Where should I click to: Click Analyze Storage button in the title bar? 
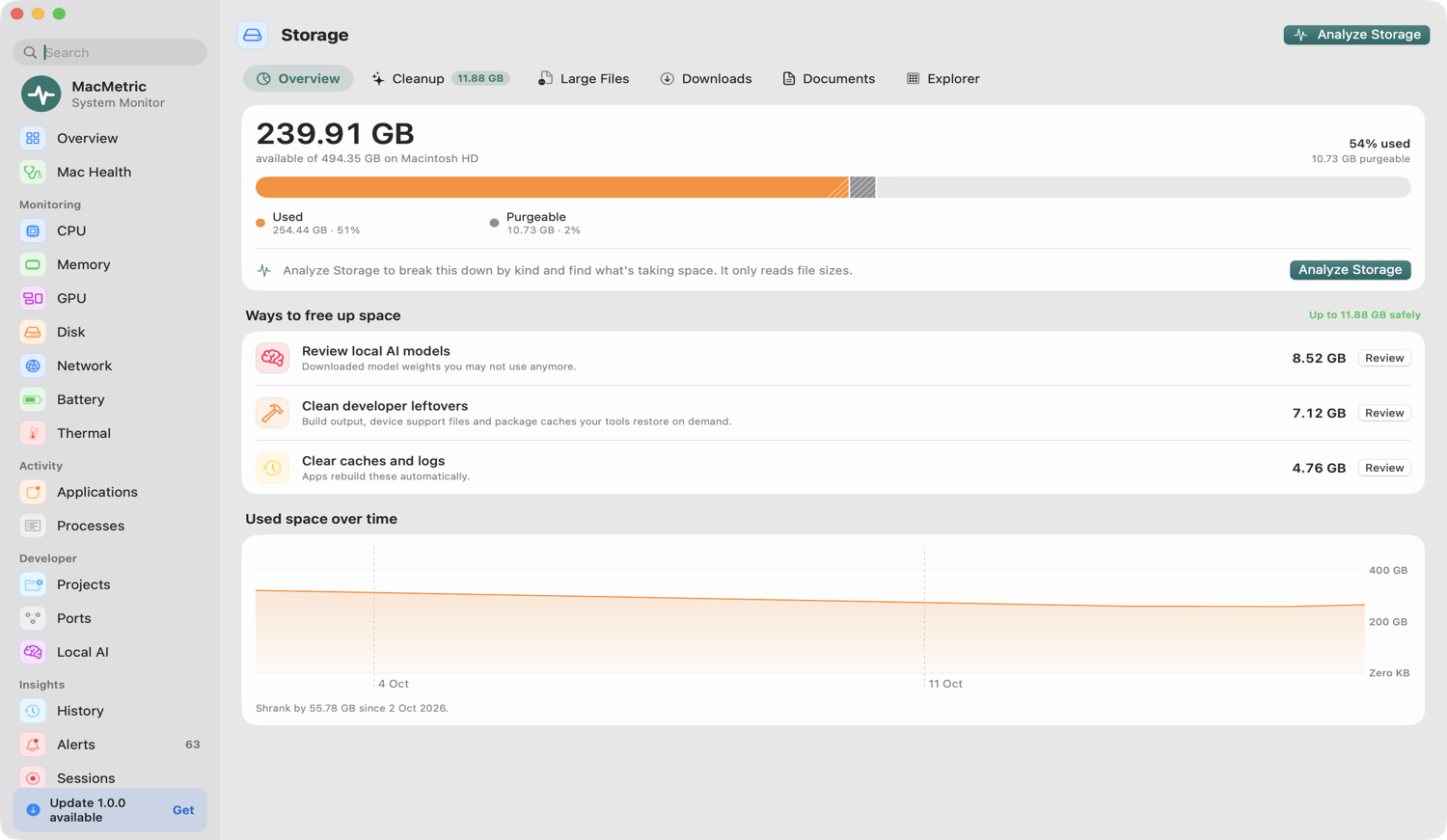[1356, 35]
